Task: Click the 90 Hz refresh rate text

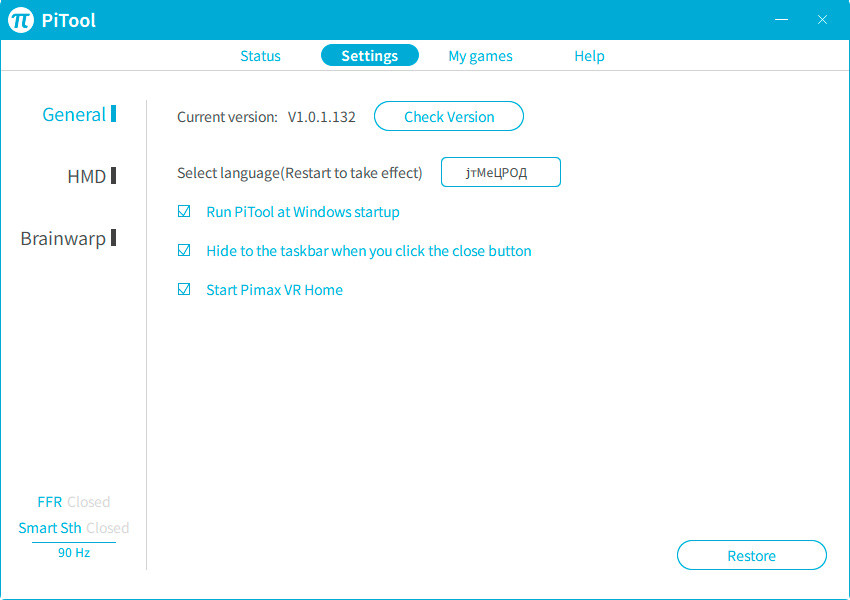Action: pyautogui.click(x=74, y=552)
